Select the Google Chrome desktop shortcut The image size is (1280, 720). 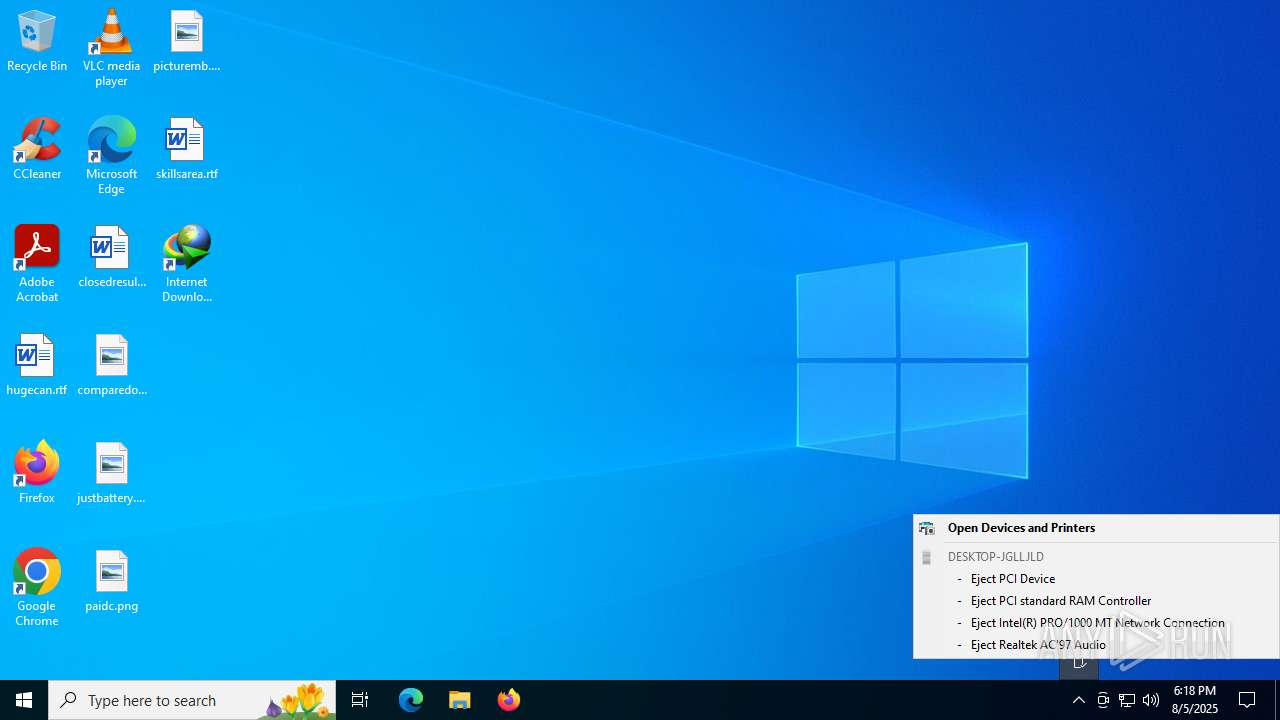pyautogui.click(x=37, y=588)
